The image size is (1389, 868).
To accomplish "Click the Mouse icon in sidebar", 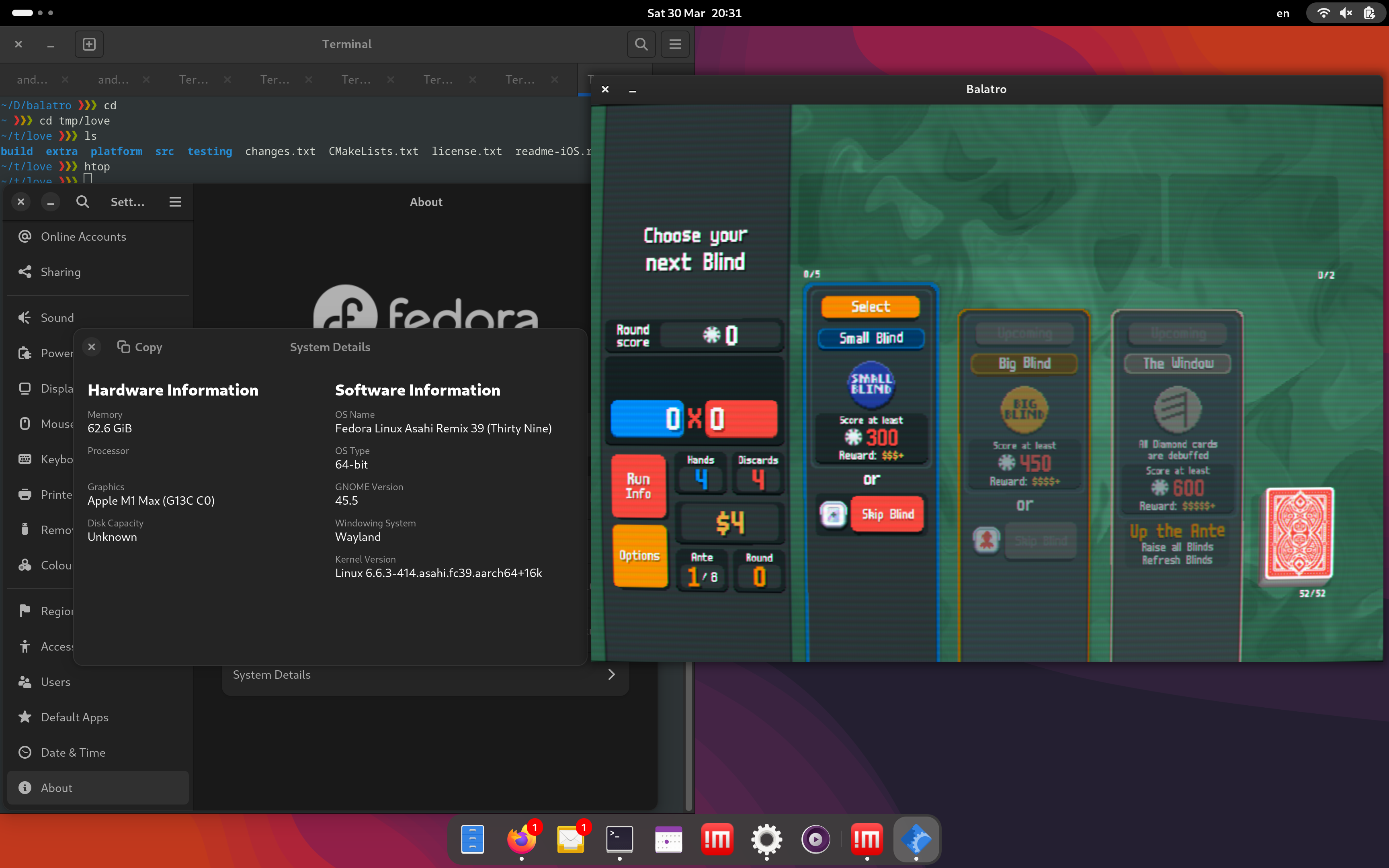I will pos(25,424).
